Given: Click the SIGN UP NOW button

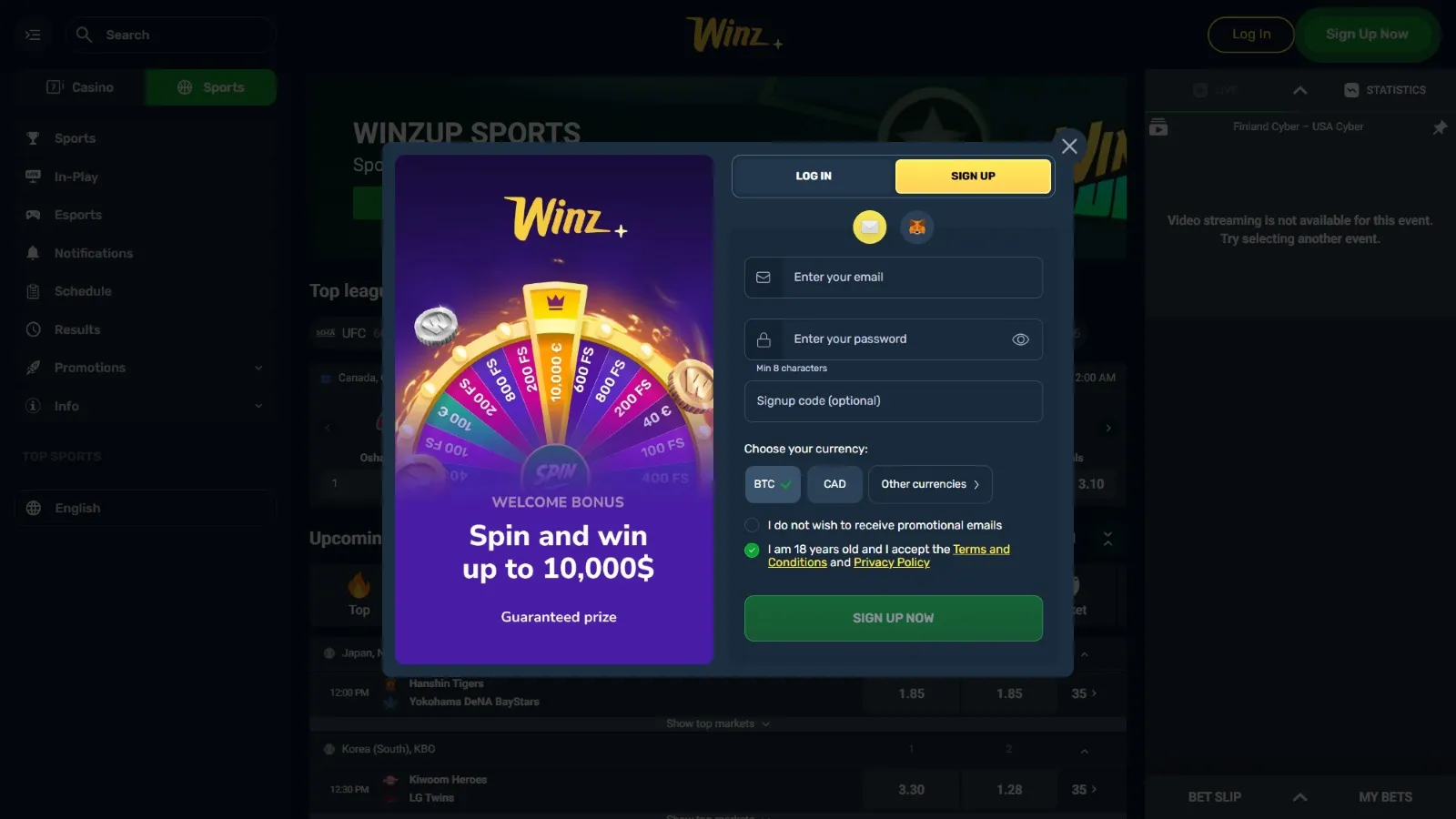Looking at the screenshot, I should pyautogui.click(x=894, y=618).
